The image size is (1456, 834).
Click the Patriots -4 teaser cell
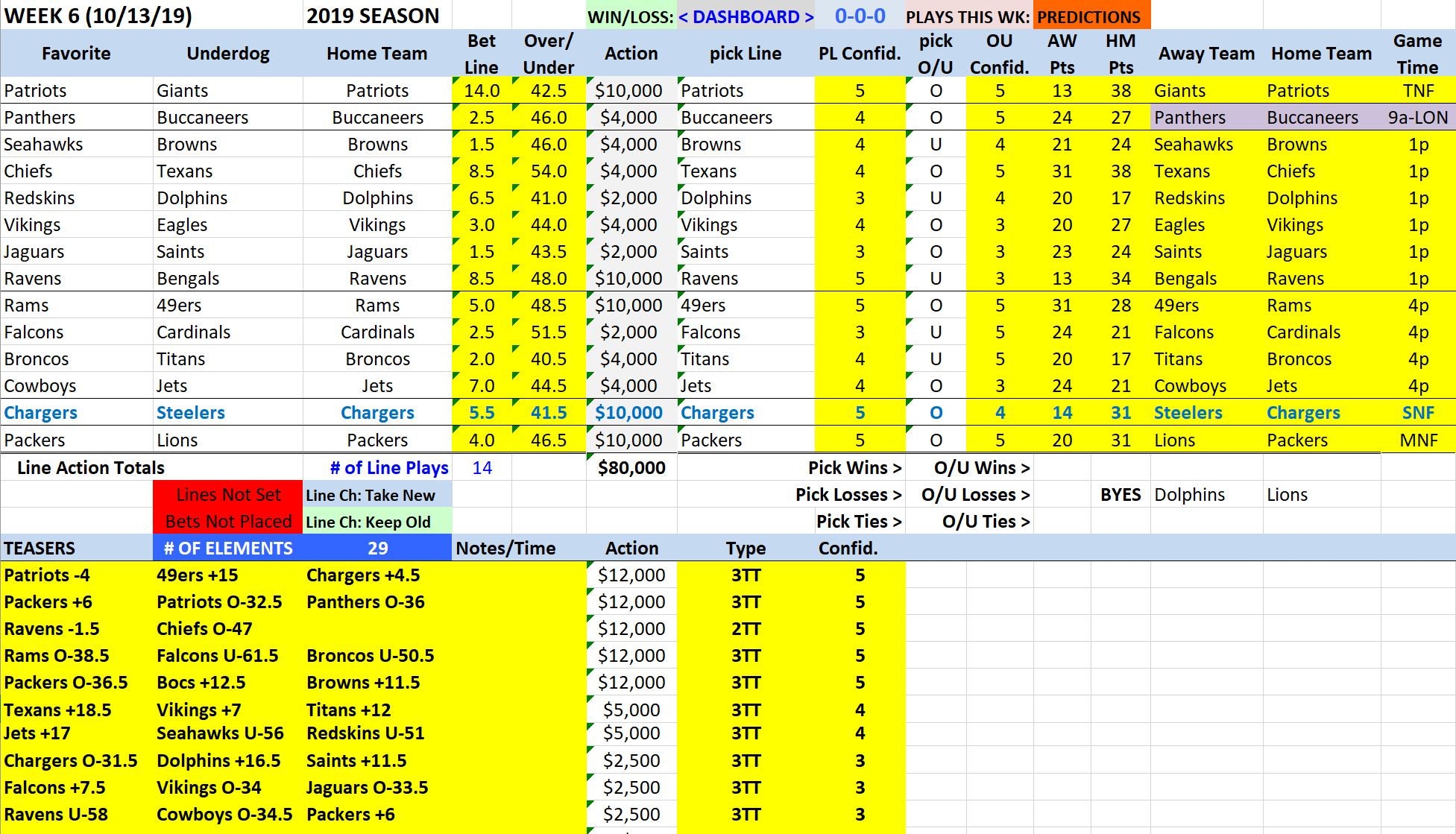pos(78,575)
